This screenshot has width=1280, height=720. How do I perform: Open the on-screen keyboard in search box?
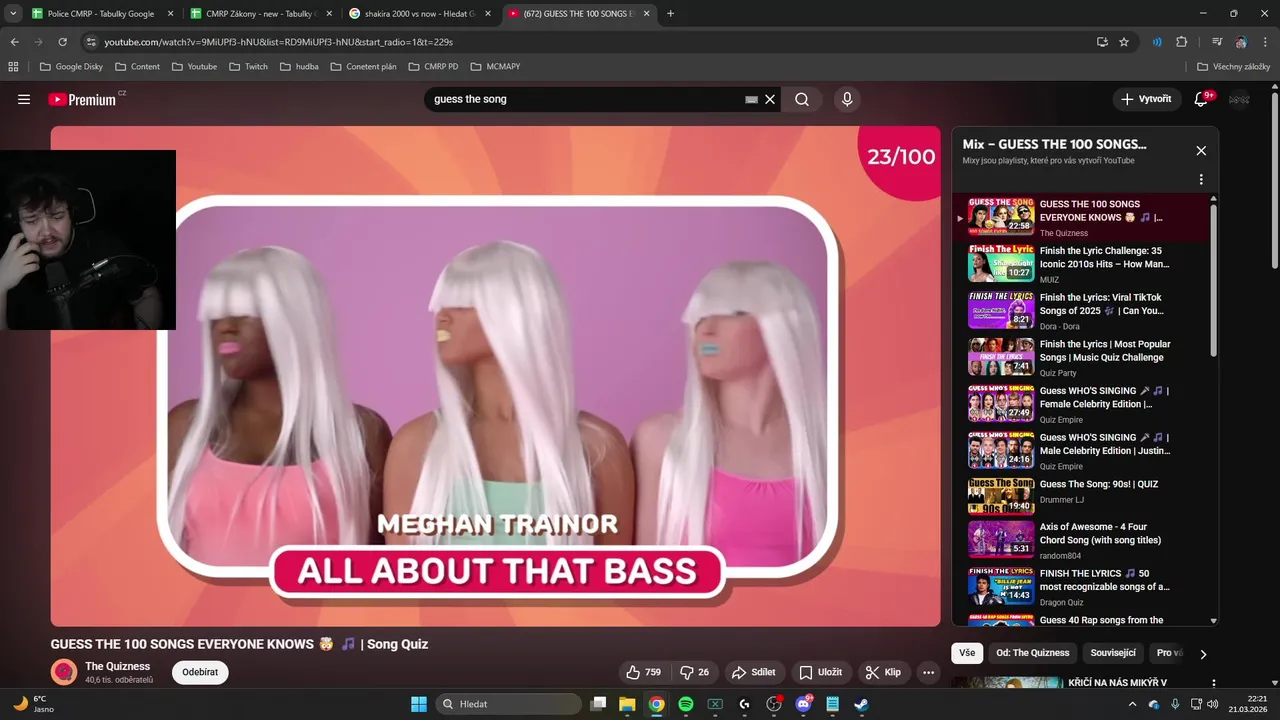click(x=751, y=99)
